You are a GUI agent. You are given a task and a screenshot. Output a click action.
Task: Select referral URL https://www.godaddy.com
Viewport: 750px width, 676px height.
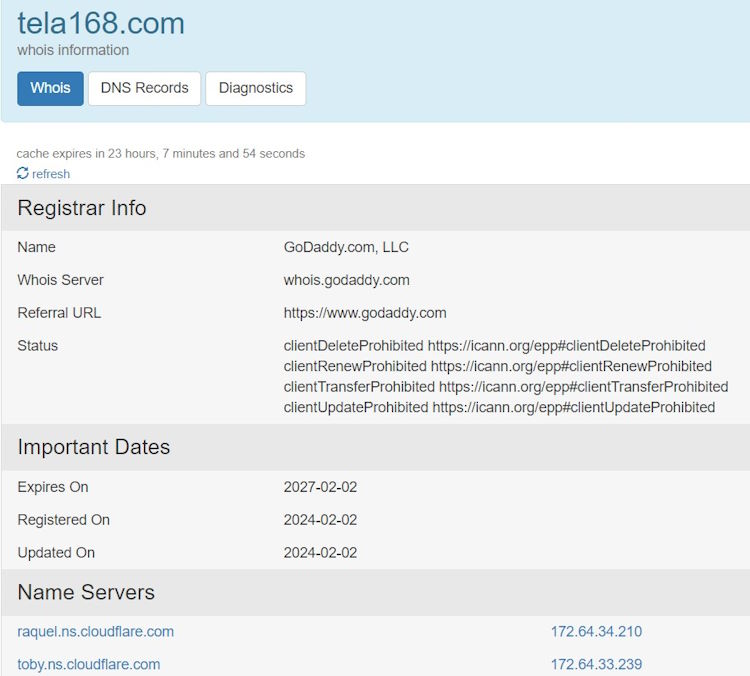click(x=365, y=313)
